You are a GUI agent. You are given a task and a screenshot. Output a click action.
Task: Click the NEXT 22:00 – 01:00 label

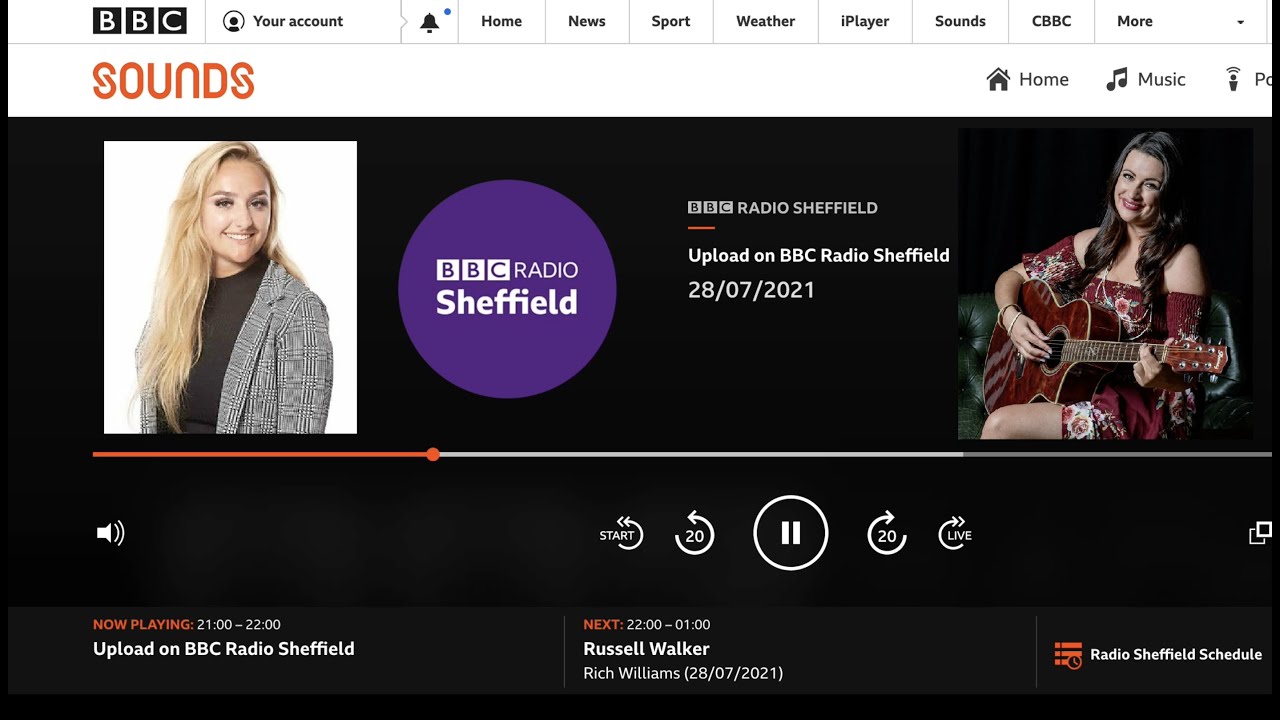647,624
